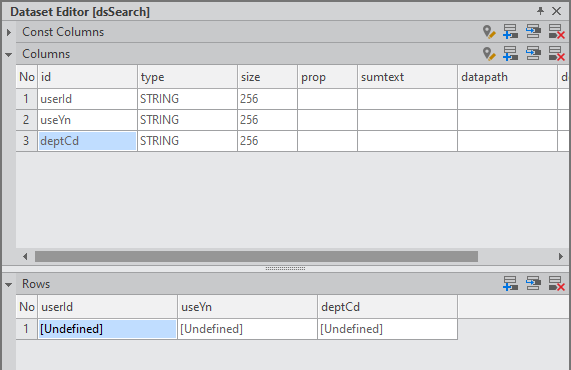Viewport: 571px width, 370px height.
Task: Delete a column in the Columns section
Action: coord(556,54)
